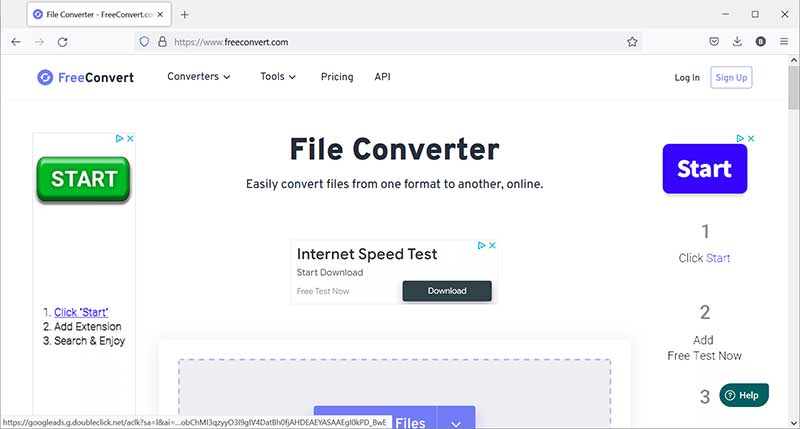This screenshot has height=429, width=800.
Task: Click the green START ad button
Action: click(84, 179)
